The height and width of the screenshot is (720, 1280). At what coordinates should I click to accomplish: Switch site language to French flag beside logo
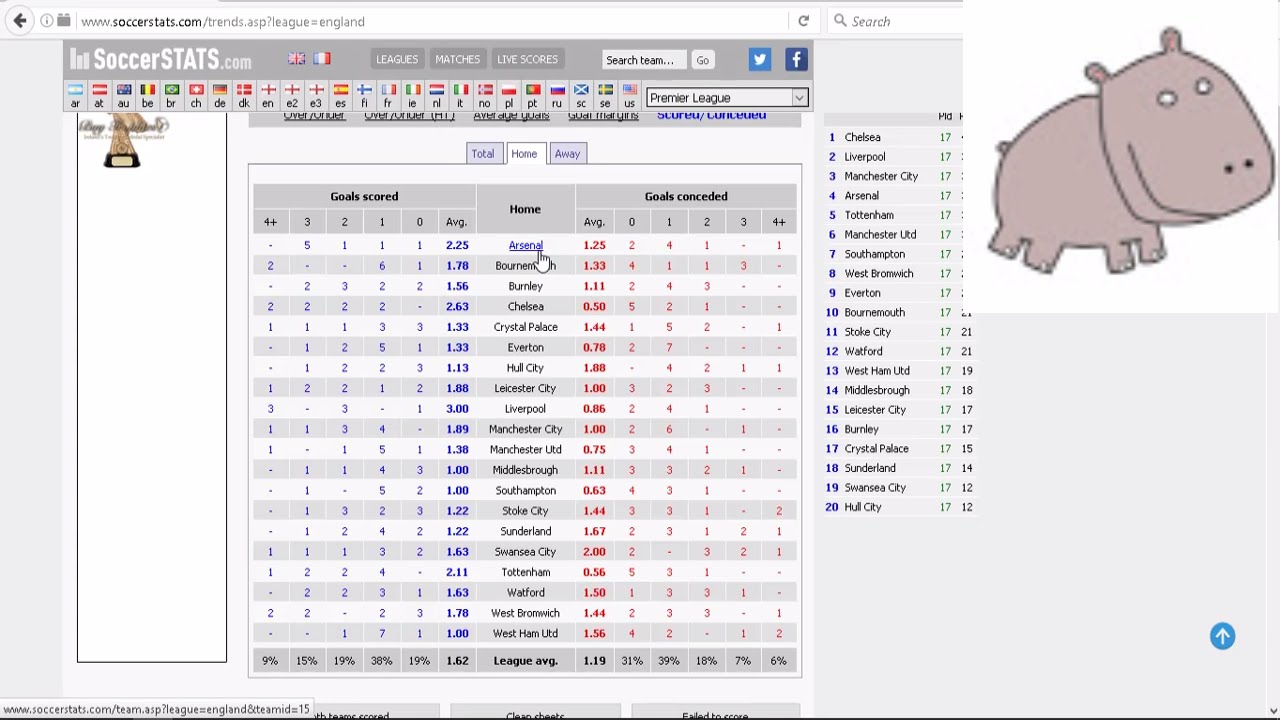point(322,59)
